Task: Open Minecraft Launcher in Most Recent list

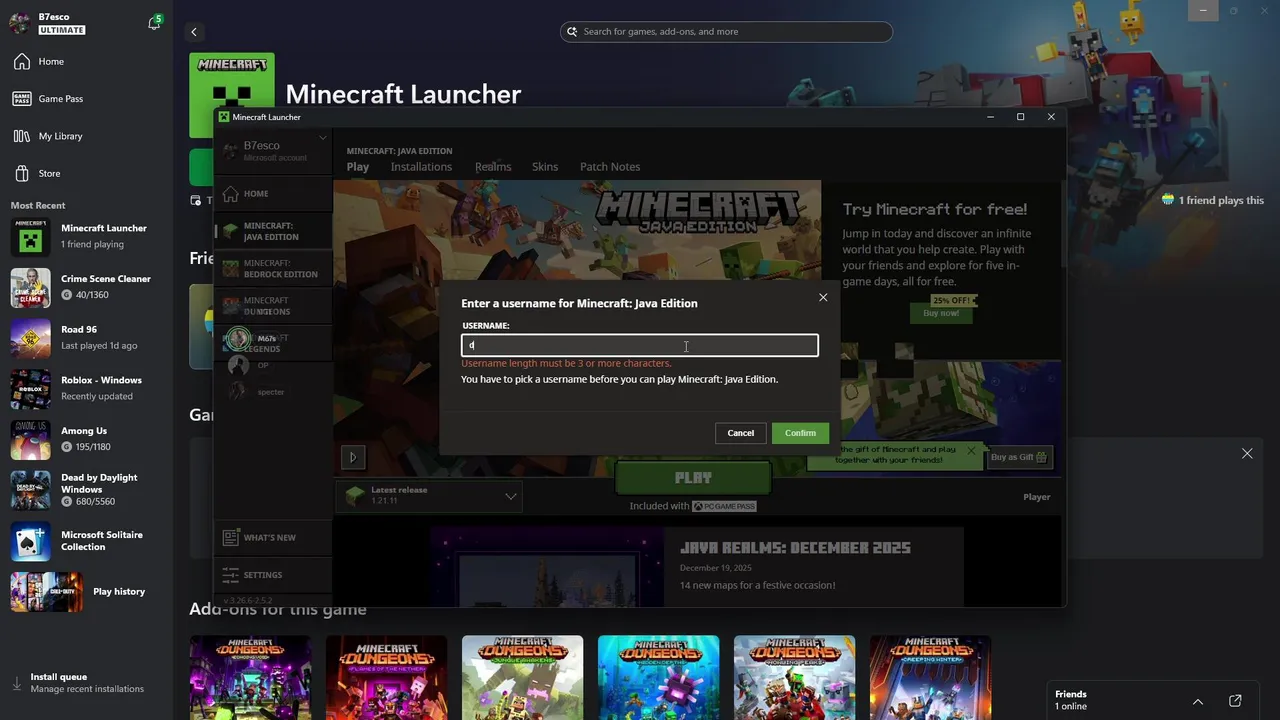Action: point(86,236)
